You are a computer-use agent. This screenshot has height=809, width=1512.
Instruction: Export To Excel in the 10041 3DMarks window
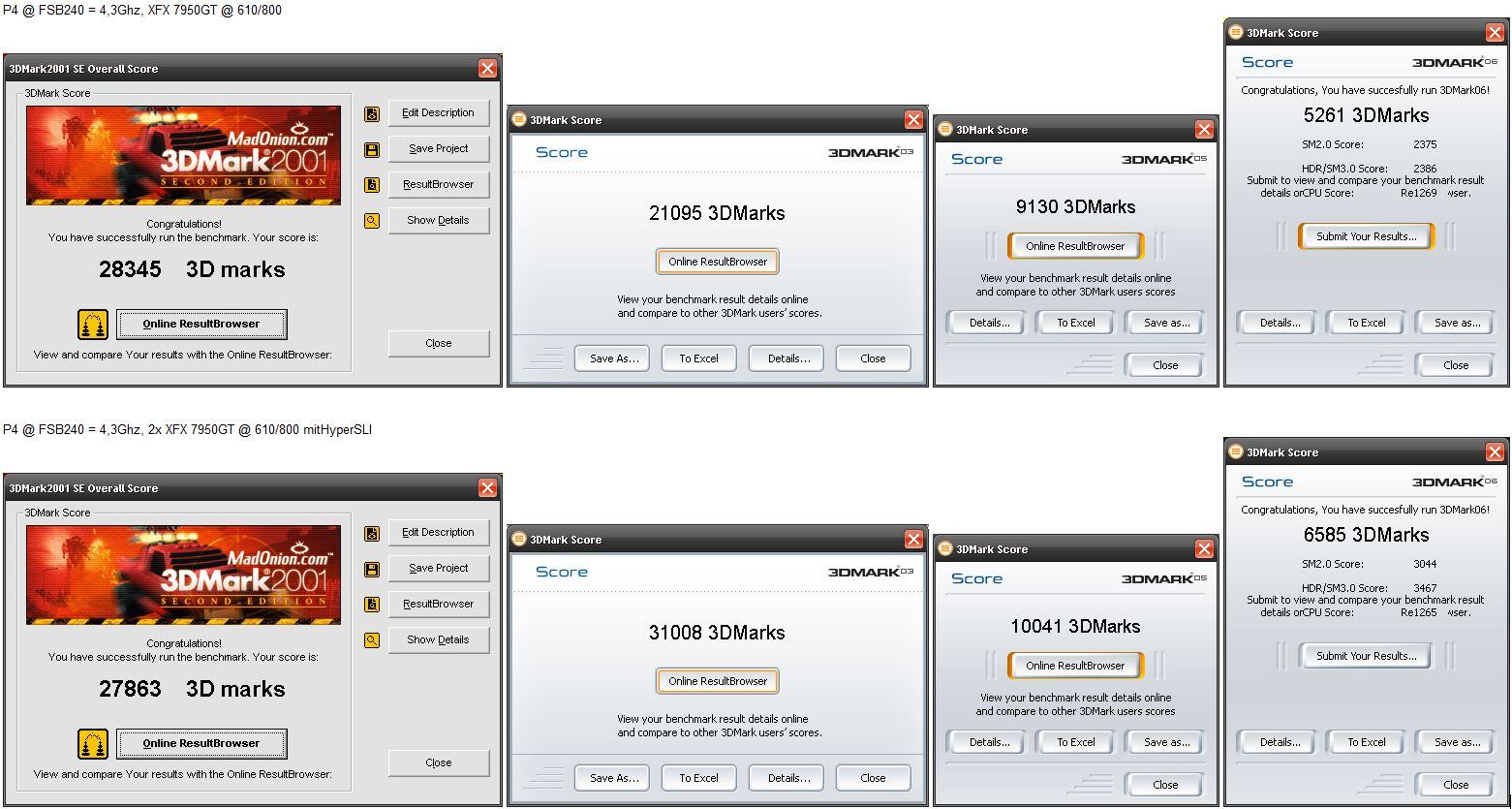1075,742
